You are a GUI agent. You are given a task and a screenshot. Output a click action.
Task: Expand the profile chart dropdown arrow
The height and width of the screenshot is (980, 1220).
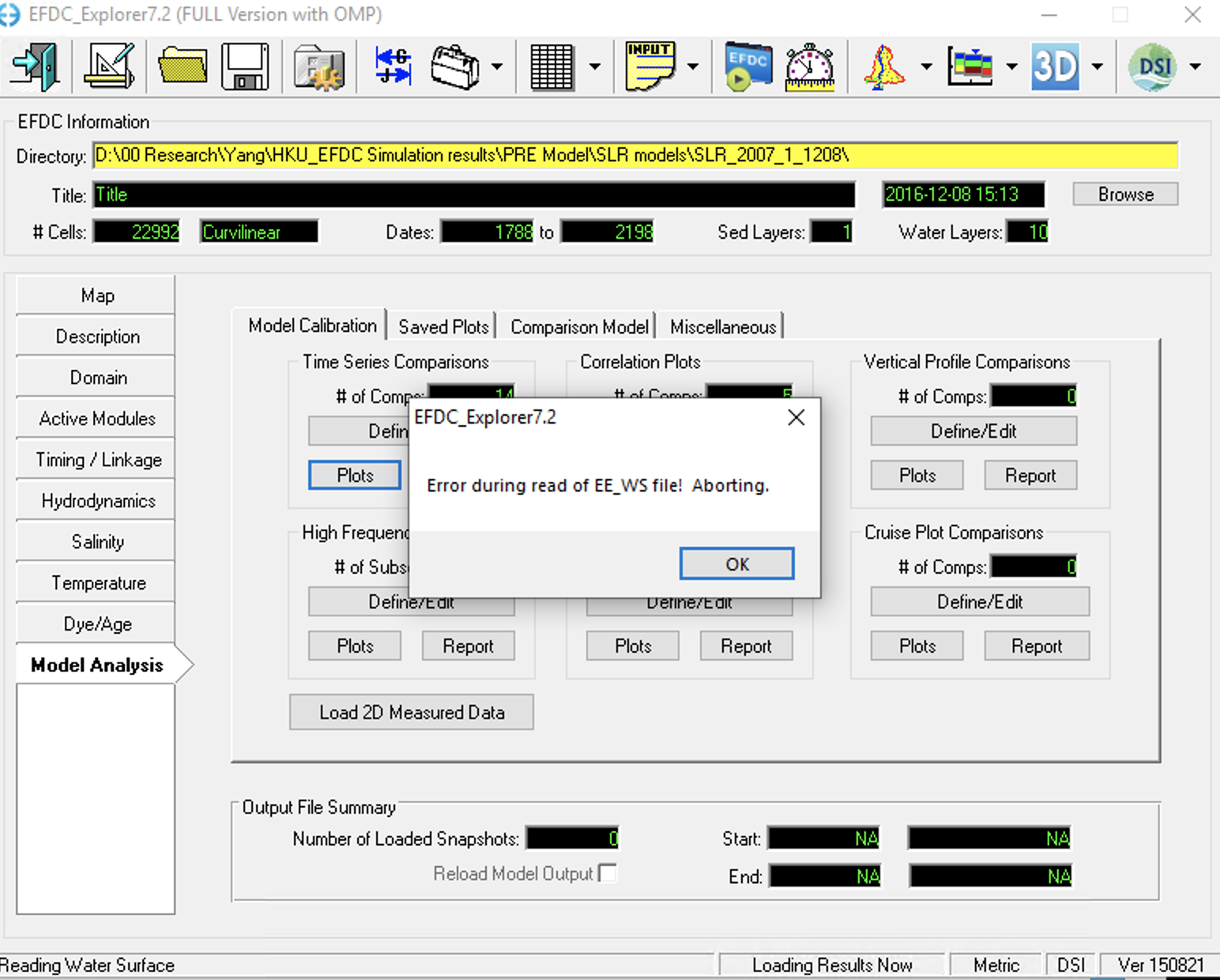click(1011, 66)
